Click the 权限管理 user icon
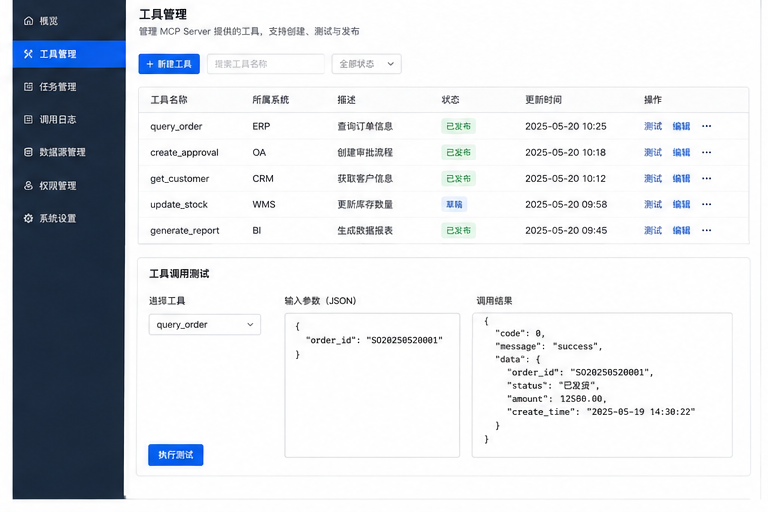This screenshot has width=768, height=512. click(x=28, y=185)
